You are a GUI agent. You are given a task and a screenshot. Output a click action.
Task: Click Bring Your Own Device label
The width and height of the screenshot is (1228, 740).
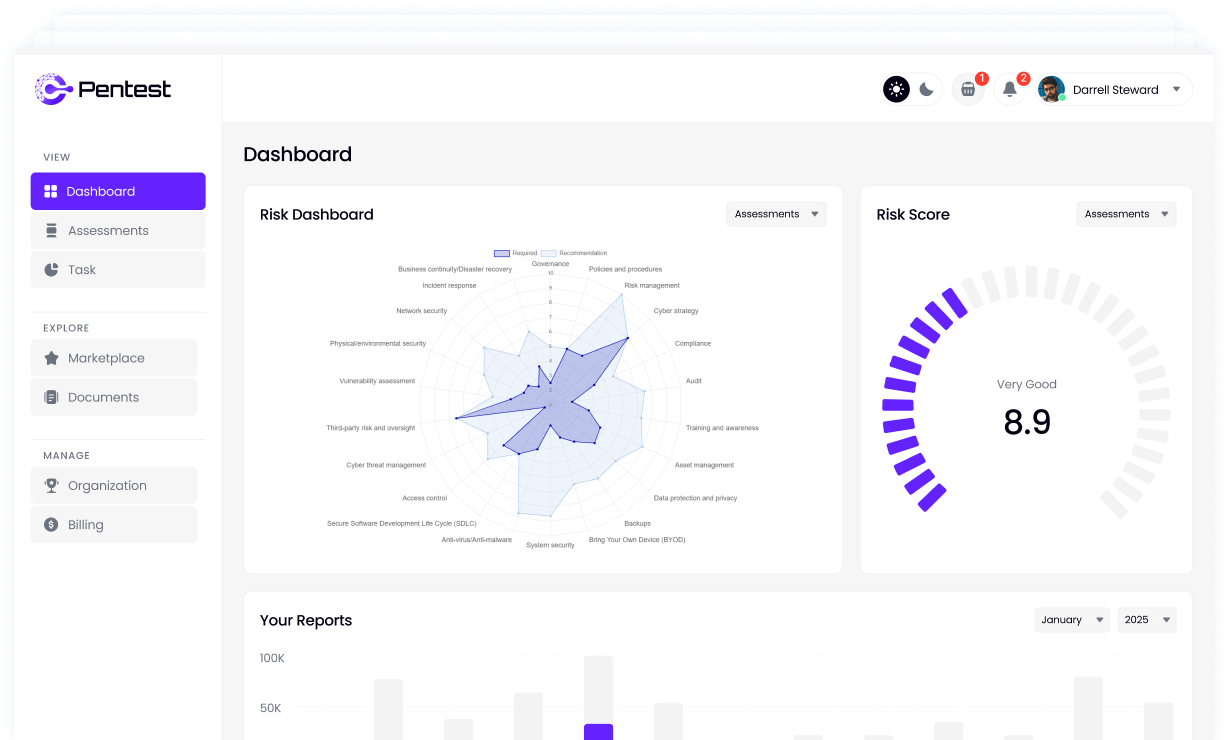(x=637, y=539)
